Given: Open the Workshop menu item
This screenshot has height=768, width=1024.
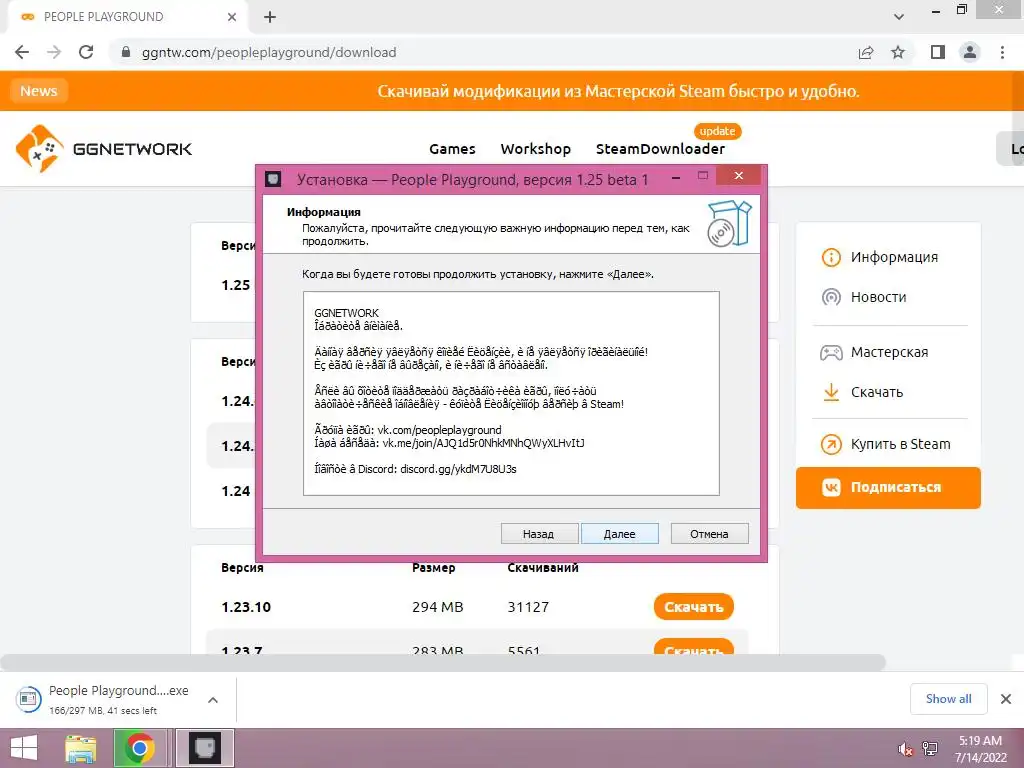Looking at the screenshot, I should [x=536, y=149].
